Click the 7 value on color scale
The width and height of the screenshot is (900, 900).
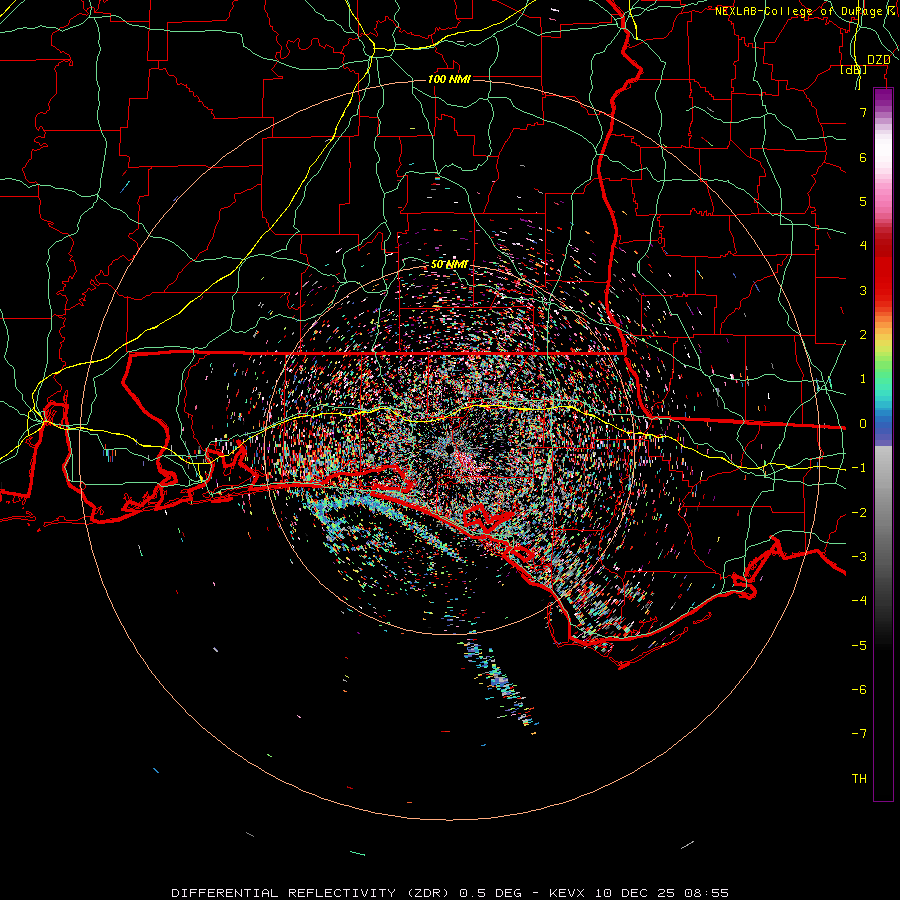863,112
